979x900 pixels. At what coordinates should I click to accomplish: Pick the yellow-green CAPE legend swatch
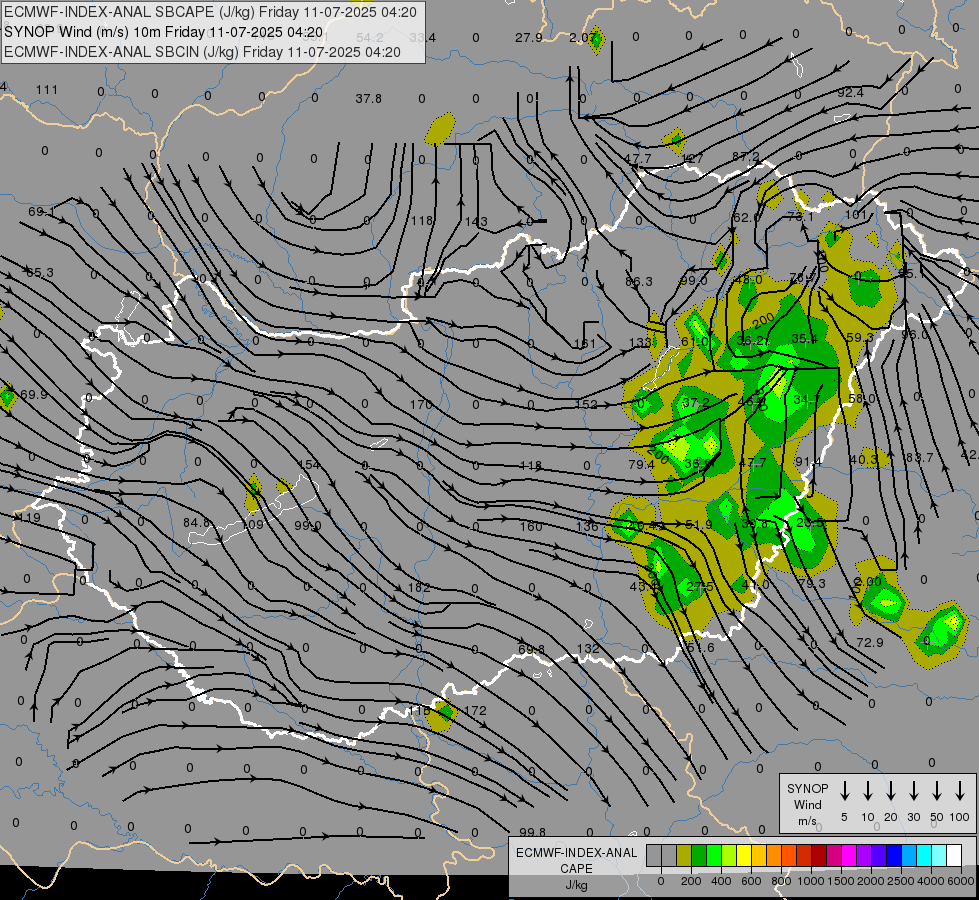point(729,855)
